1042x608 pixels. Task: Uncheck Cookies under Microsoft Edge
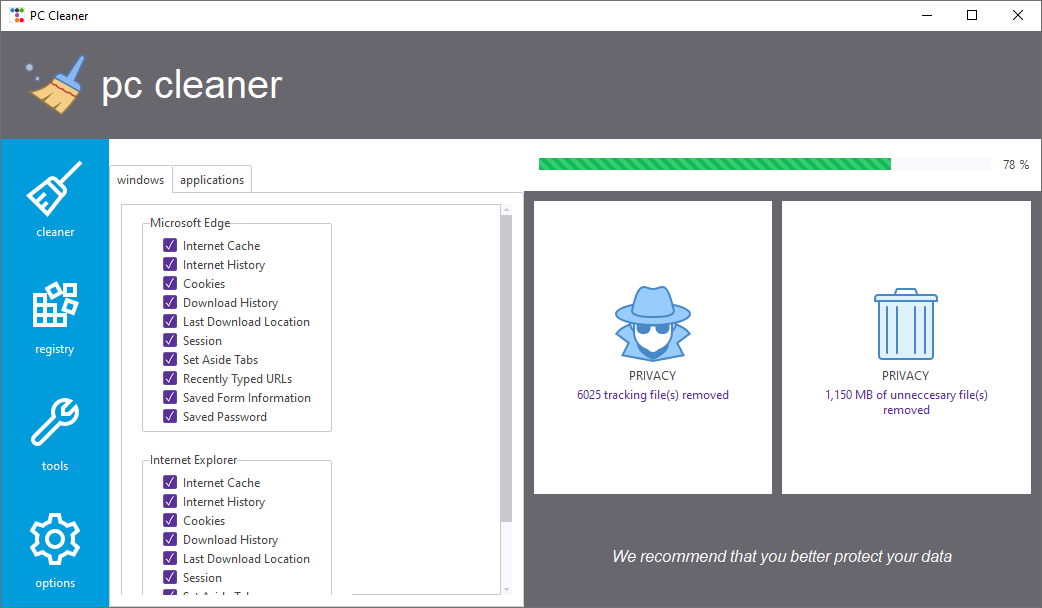click(x=169, y=283)
